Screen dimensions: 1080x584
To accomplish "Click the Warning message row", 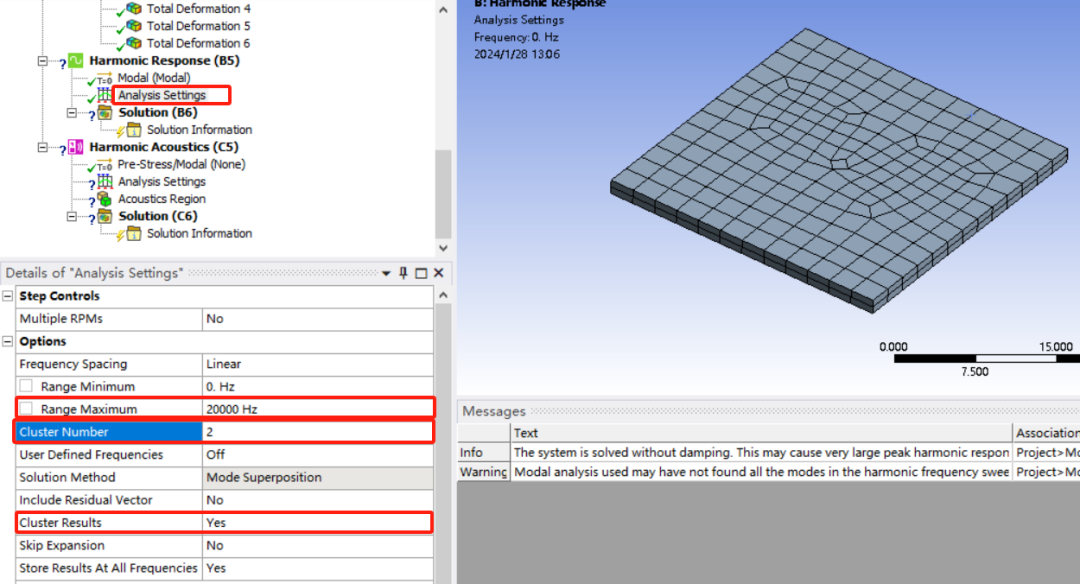I will [769, 472].
